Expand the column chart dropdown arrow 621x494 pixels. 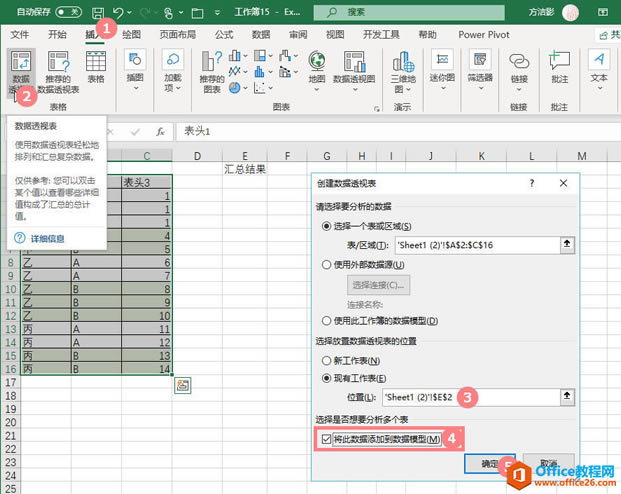tap(246, 56)
